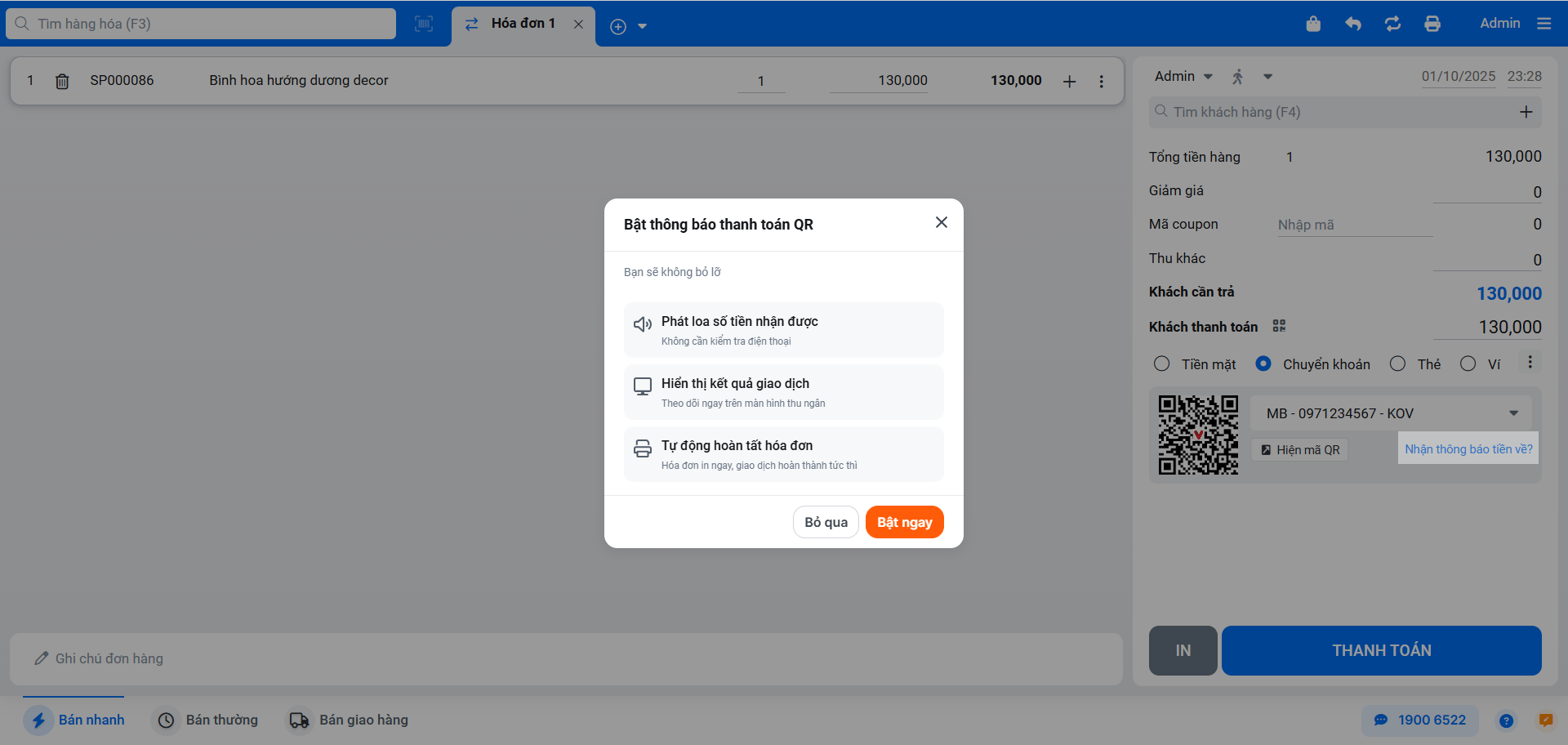The image size is (1568, 745).
Task: Open the shopping bag icon in header
Action: tap(1313, 24)
